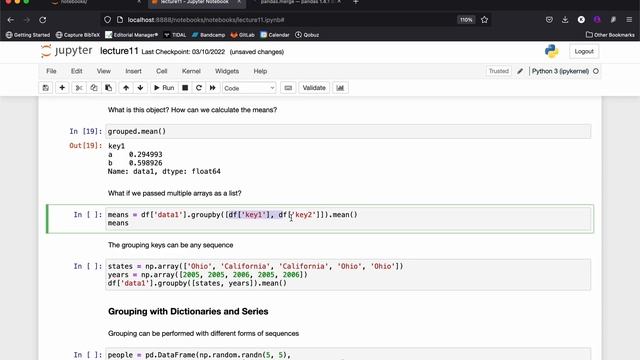The width and height of the screenshot is (640, 360).
Task: Open the TIDAL bookmark
Action: coord(175,35)
